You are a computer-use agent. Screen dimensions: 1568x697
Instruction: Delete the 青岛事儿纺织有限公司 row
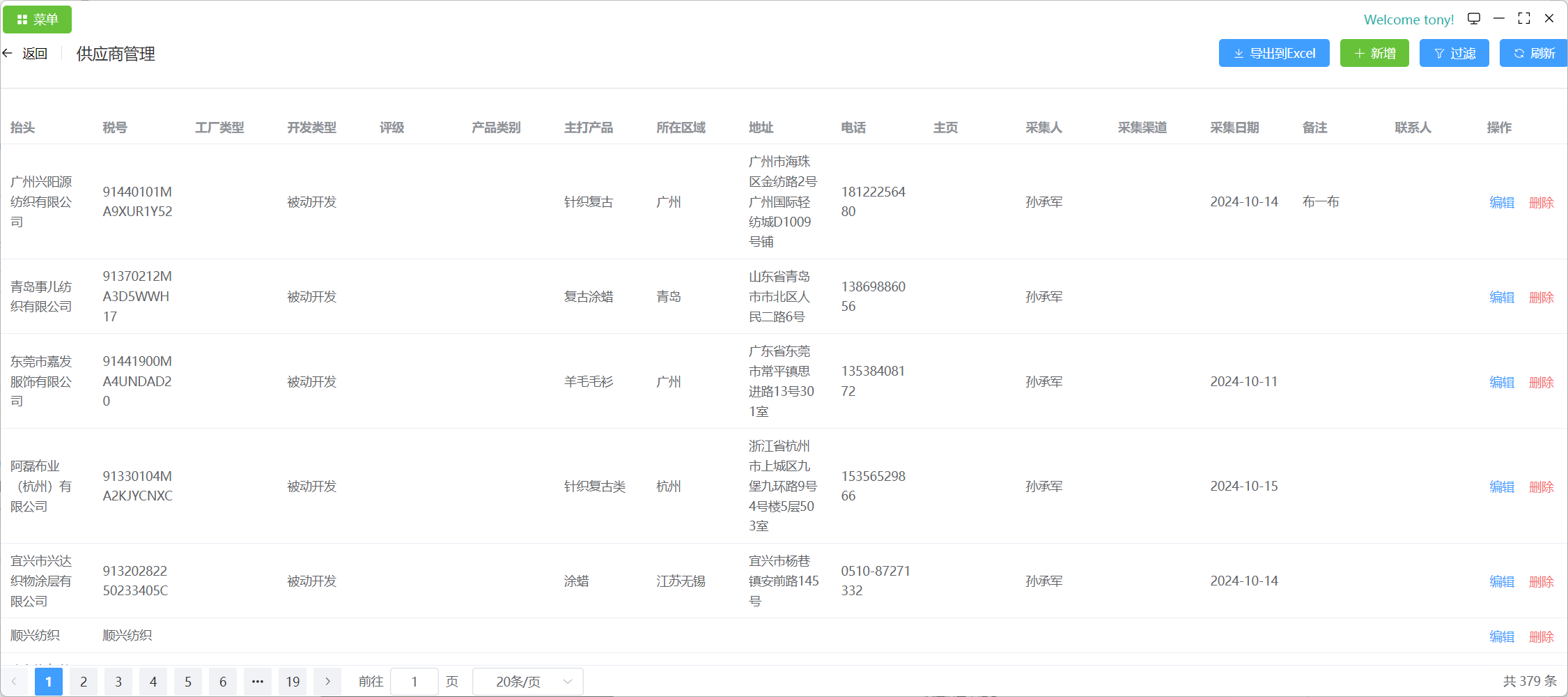pos(1541,297)
